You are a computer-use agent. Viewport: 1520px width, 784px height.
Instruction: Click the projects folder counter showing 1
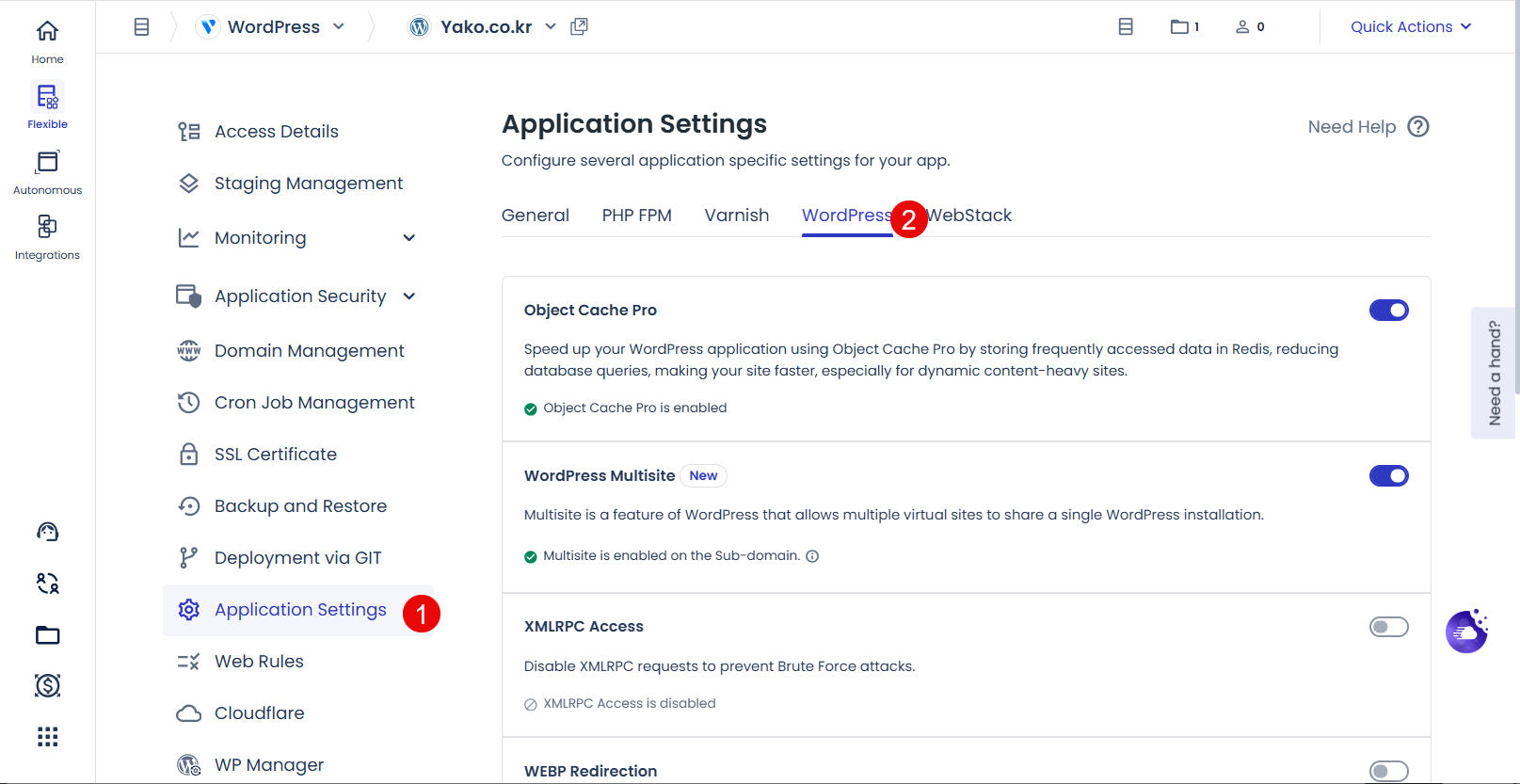1184,27
